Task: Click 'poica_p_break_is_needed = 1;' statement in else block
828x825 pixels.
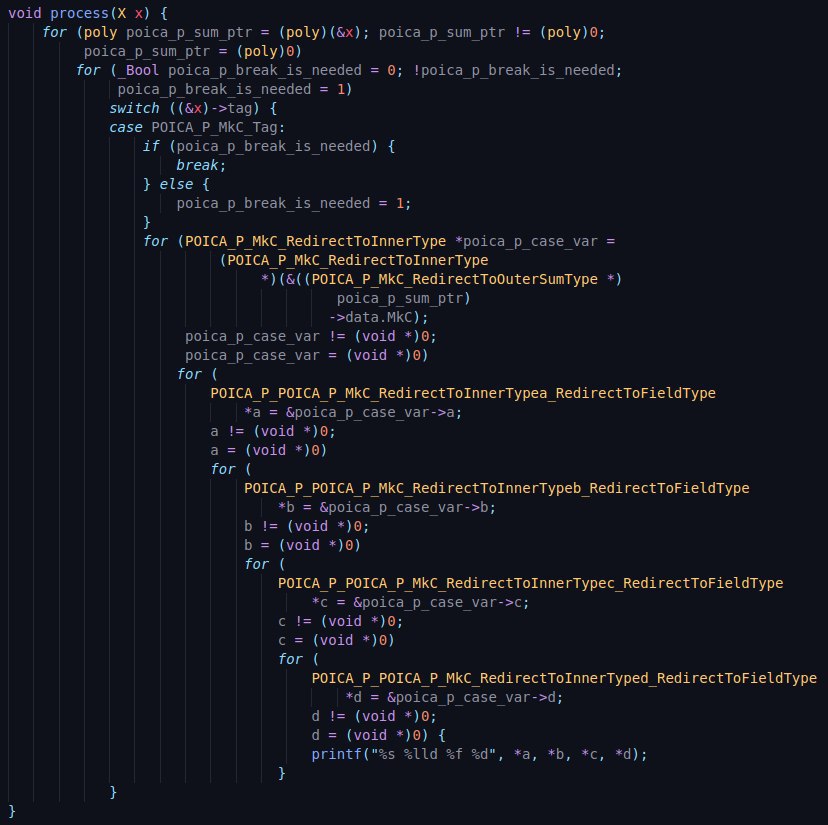Action: [x=294, y=203]
